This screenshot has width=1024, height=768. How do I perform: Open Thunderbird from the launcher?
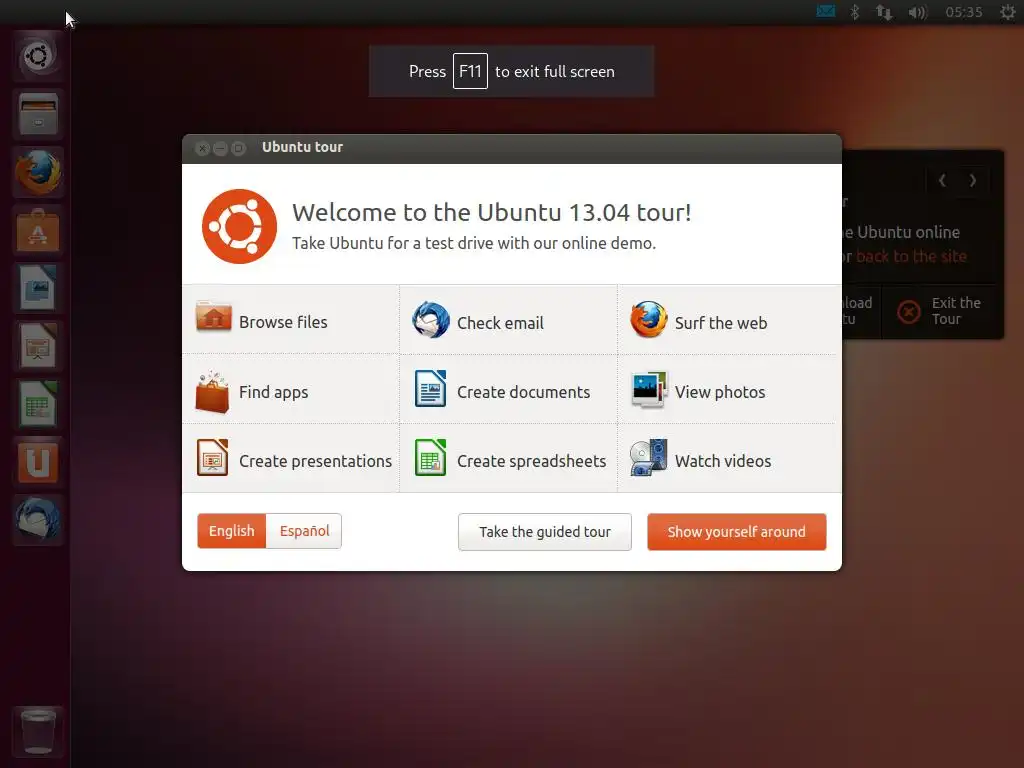click(38, 520)
